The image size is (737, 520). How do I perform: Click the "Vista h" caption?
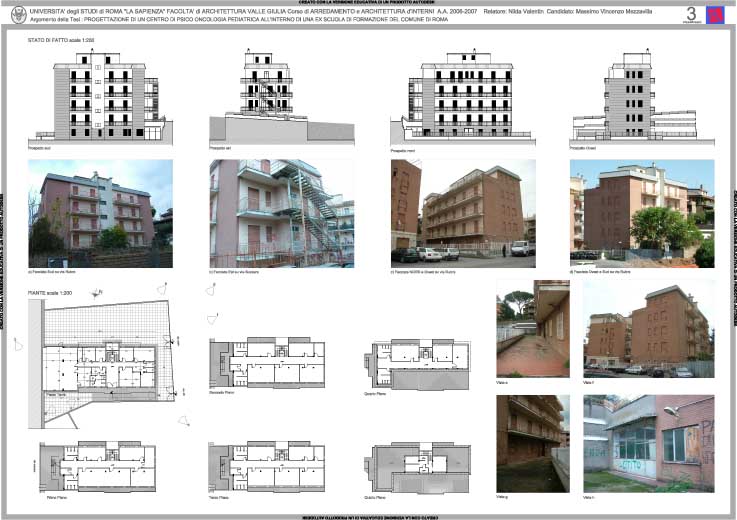coord(588,497)
